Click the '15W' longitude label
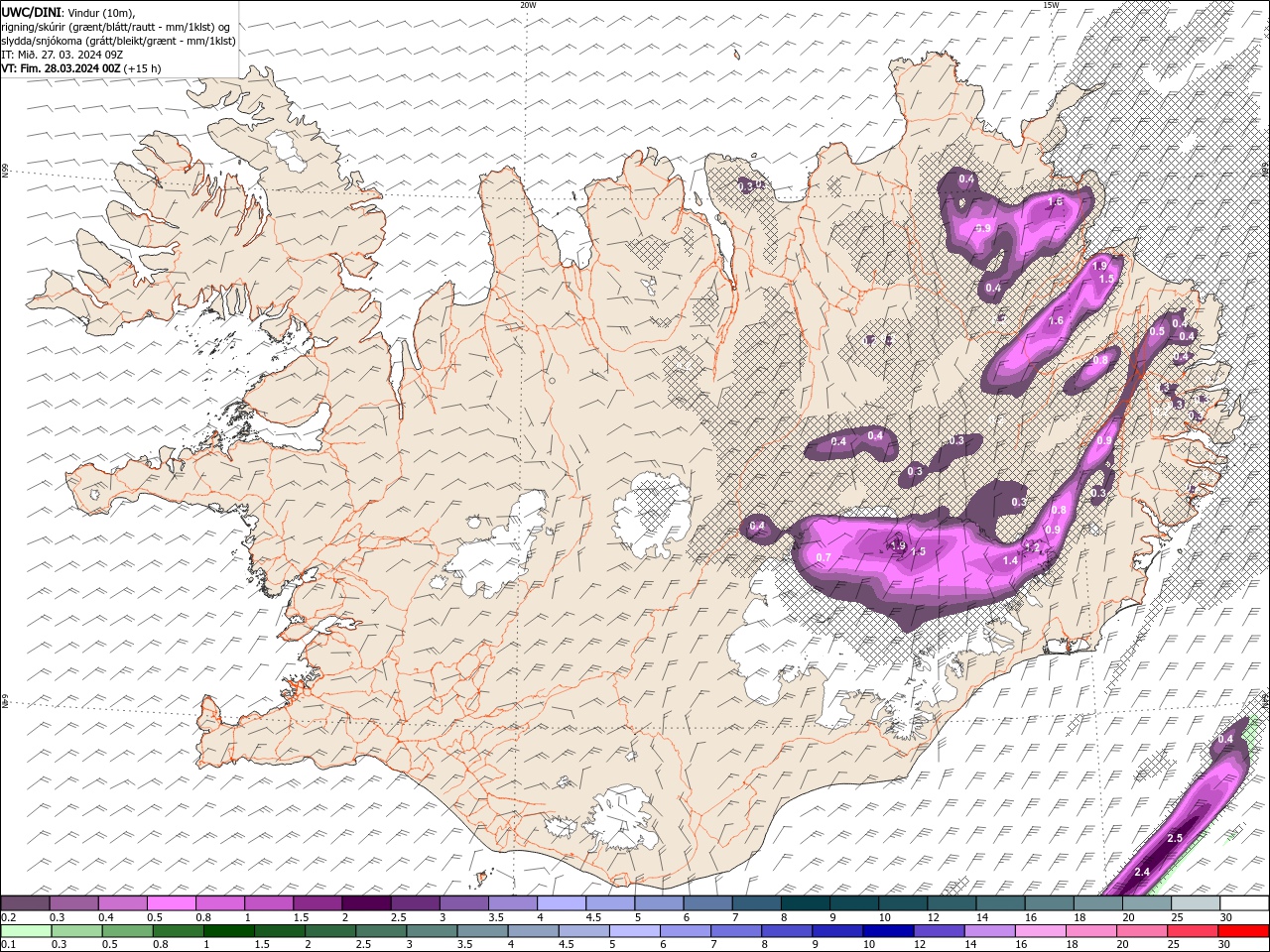The width and height of the screenshot is (1270, 952). pyautogui.click(x=1051, y=5)
